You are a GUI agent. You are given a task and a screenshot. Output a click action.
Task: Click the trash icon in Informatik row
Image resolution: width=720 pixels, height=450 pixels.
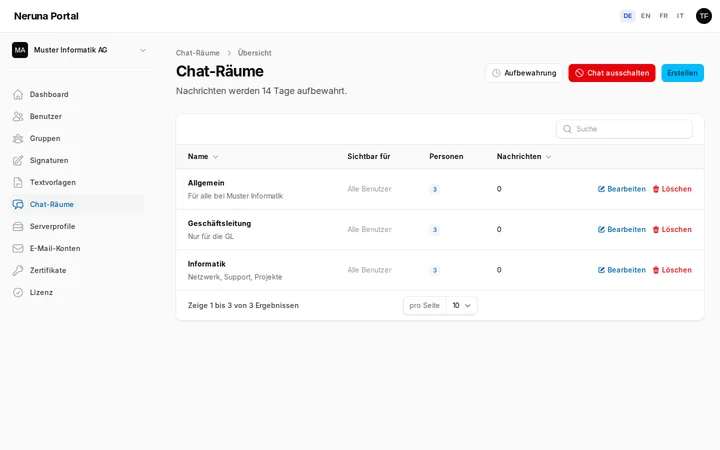point(656,270)
